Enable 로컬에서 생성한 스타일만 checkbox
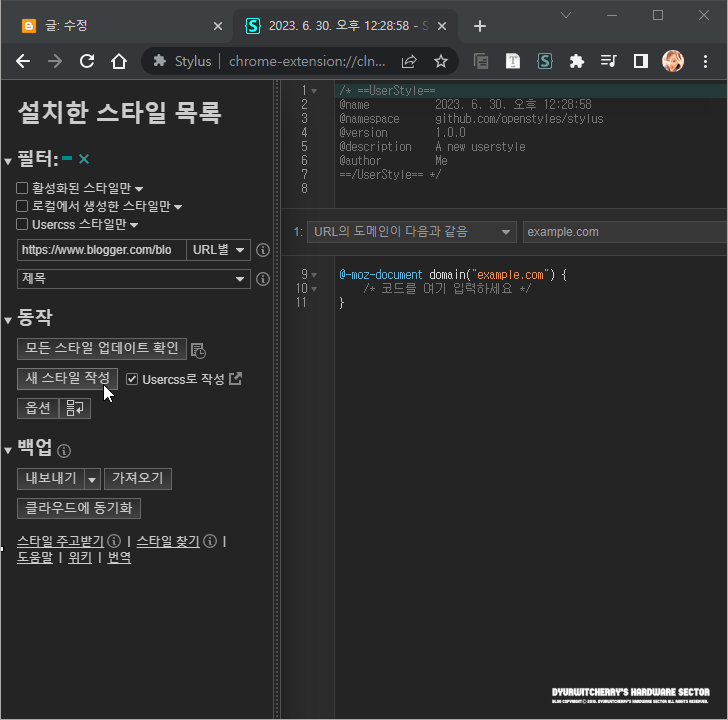 pos(22,206)
